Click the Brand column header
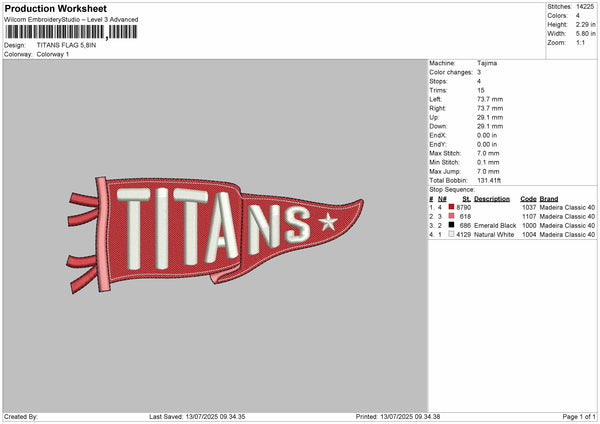Screen dimensions: 600x424 coord(551,198)
